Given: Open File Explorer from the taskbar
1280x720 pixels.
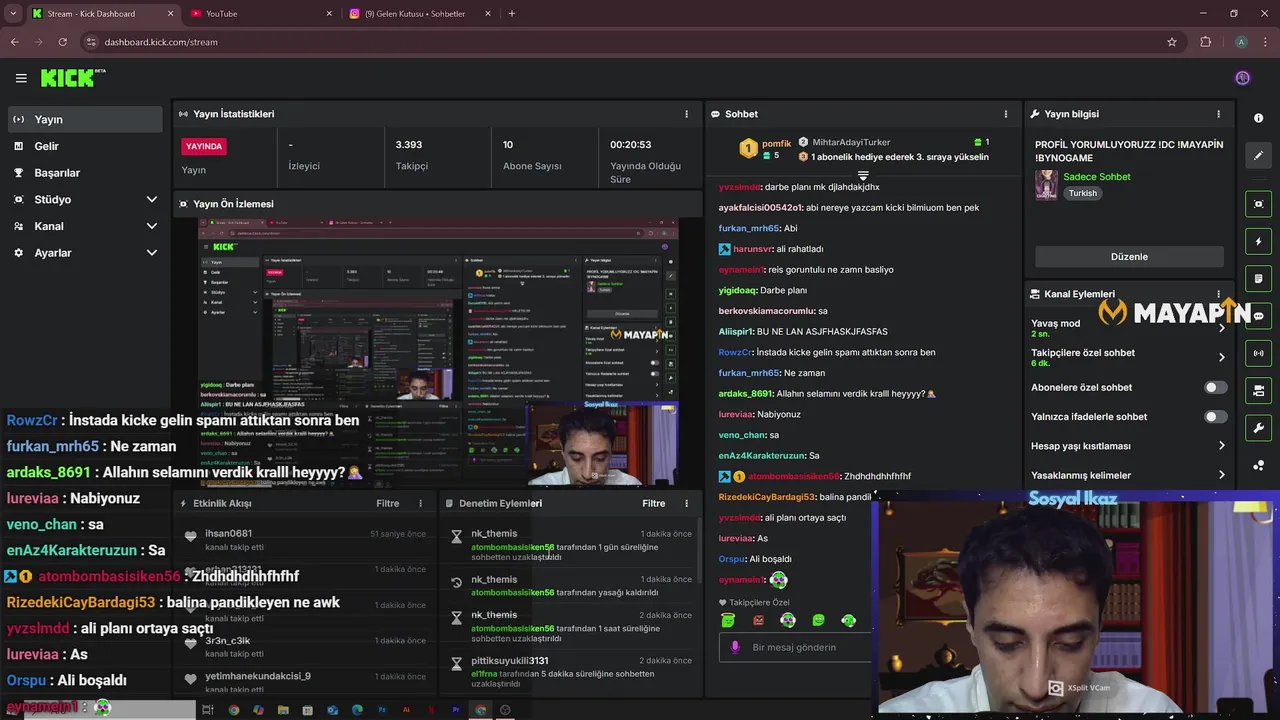Looking at the screenshot, I should pyautogui.click(x=283, y=710).
